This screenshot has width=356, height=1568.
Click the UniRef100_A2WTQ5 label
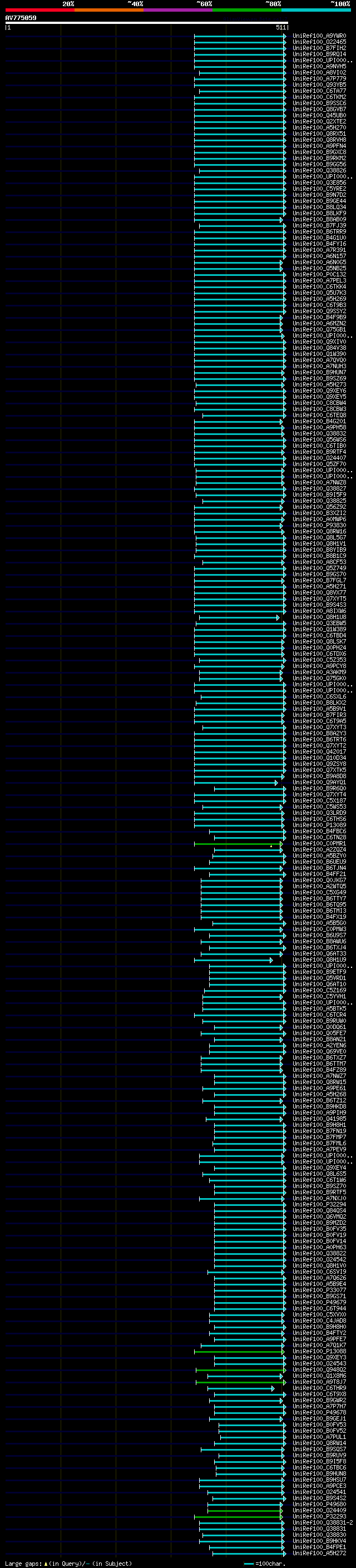pos(319,886)
